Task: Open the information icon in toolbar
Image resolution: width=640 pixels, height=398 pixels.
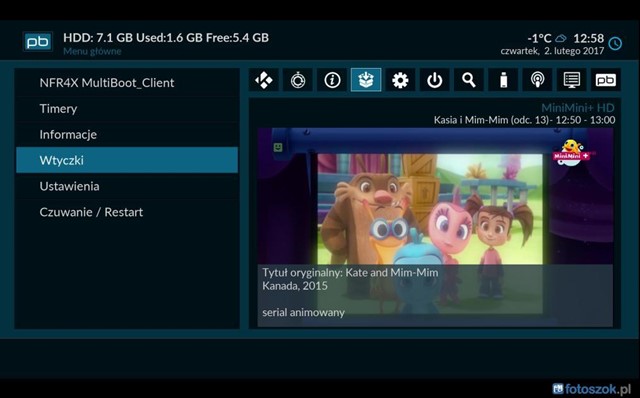Action: 332,80
